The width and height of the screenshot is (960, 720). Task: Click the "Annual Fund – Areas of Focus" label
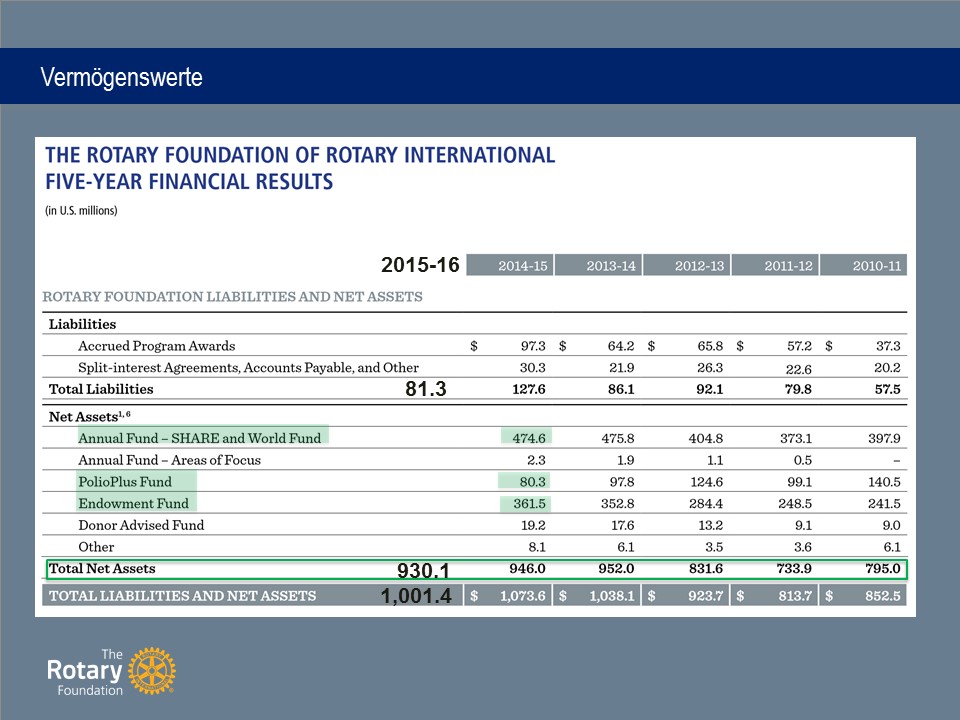click(x=170, y=460)
